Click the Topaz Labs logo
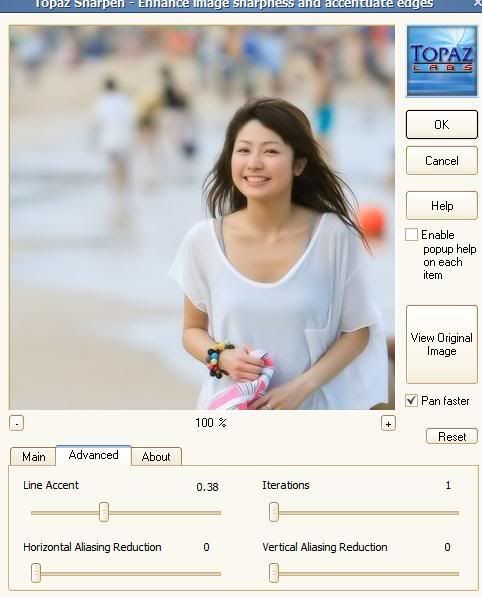 [442, 61]
